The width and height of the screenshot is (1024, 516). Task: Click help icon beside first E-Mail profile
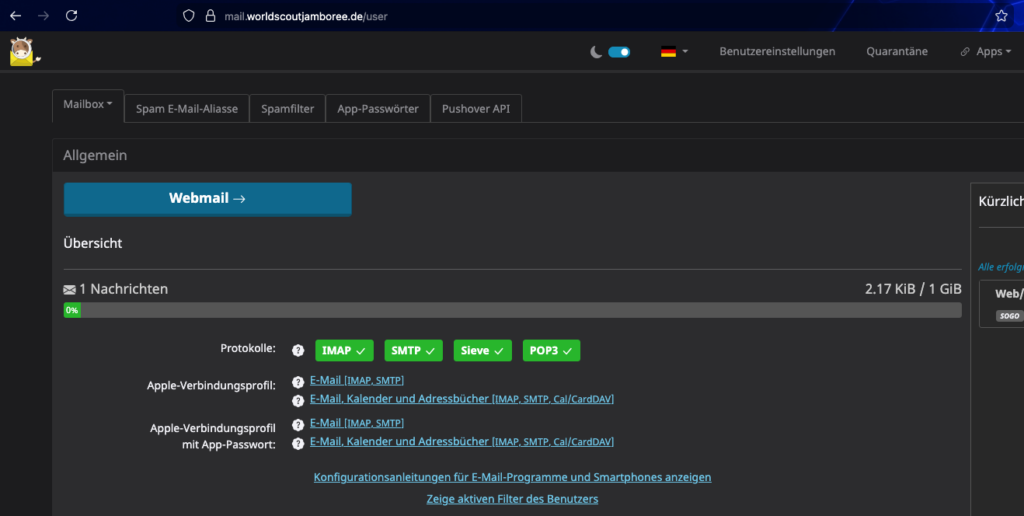pyautogui.click(x=297, y=381)
